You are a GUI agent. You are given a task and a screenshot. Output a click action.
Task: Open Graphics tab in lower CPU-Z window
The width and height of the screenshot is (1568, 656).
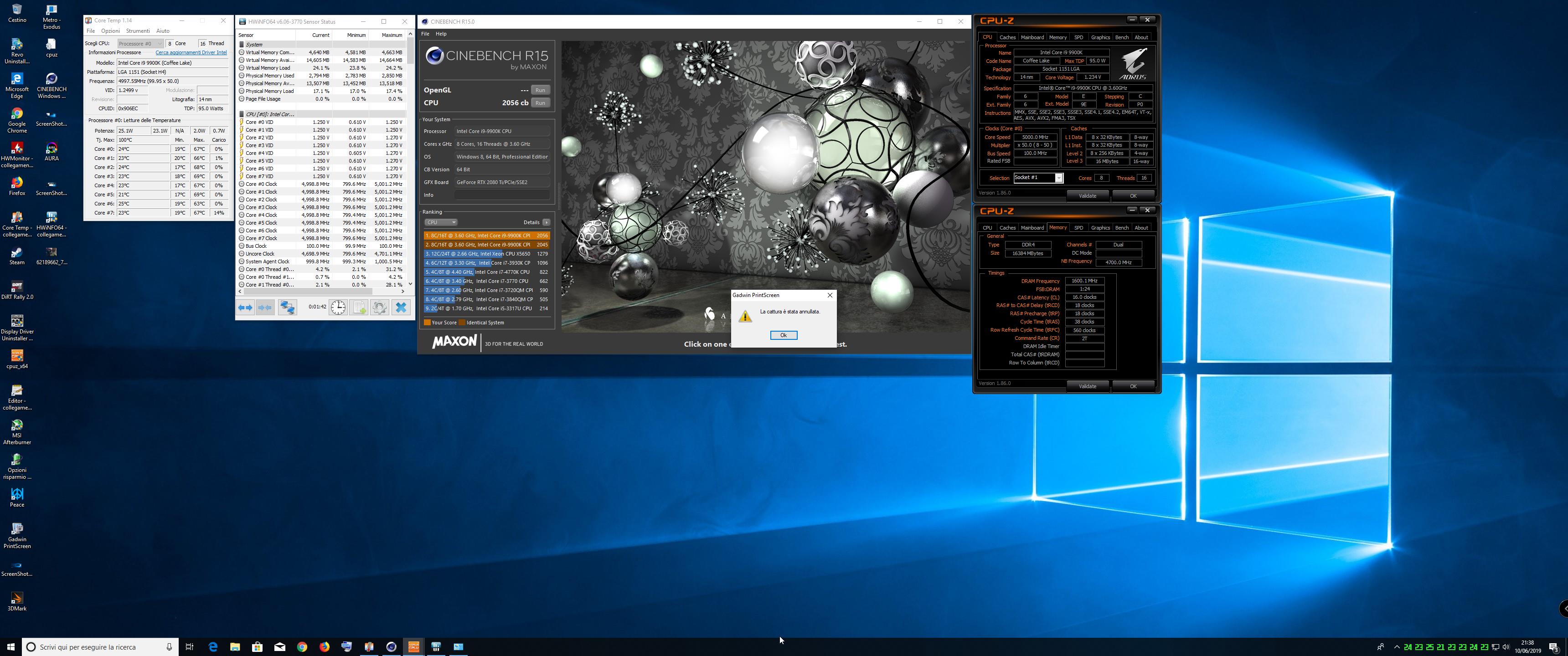[1100, 228]
